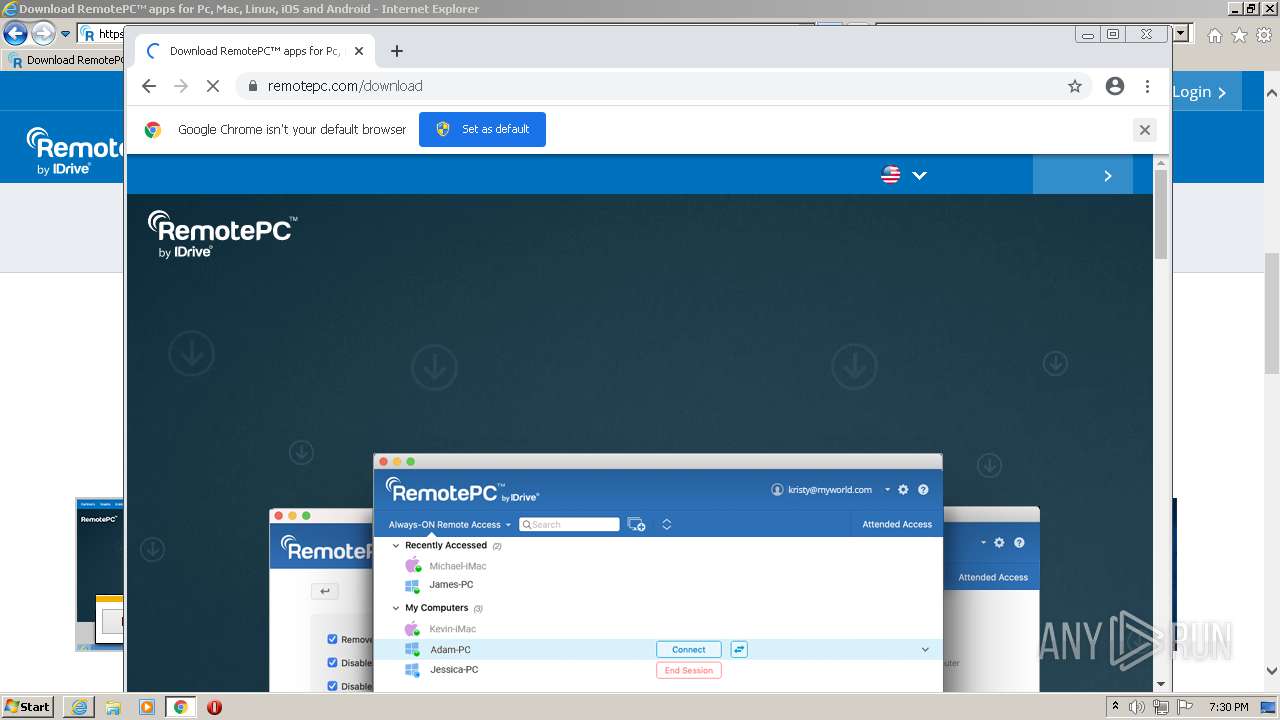Click file transfer icon beside Connect
This screenshot has height=720, width=1280.
[x=739, y=649]
